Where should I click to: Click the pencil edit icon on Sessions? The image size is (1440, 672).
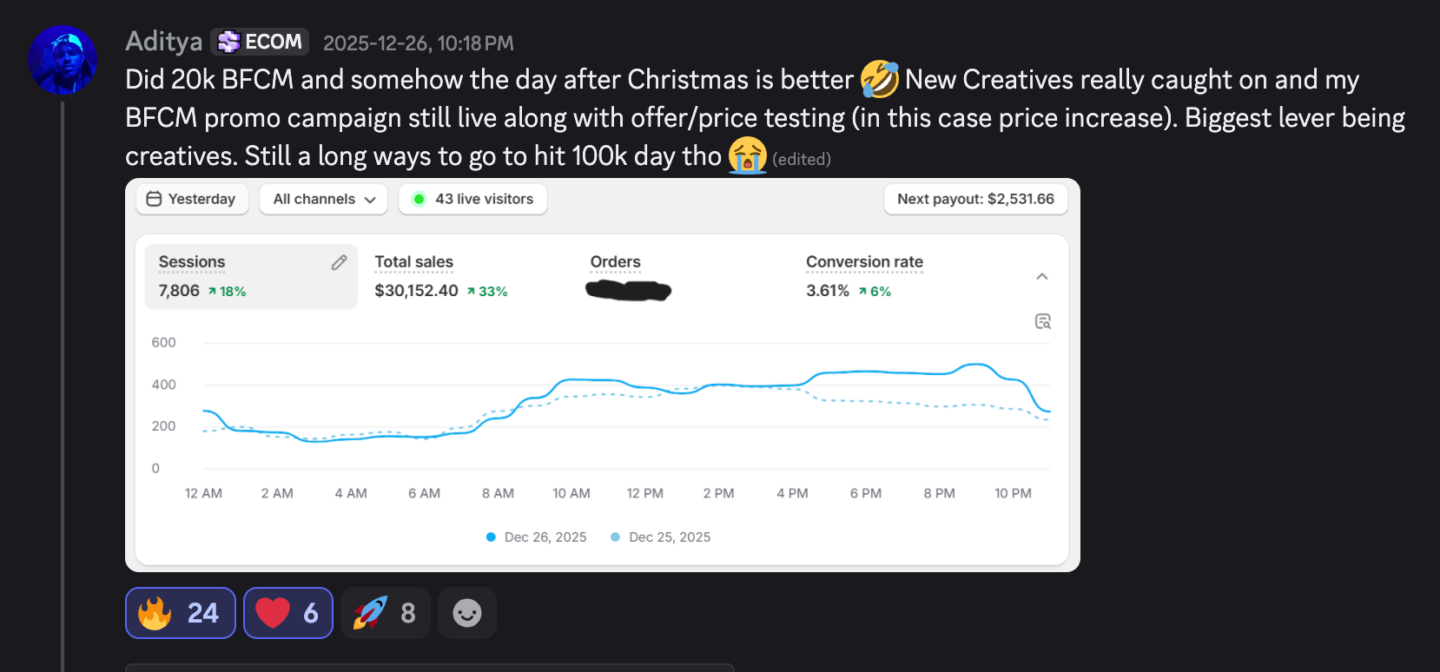(339, 262)
